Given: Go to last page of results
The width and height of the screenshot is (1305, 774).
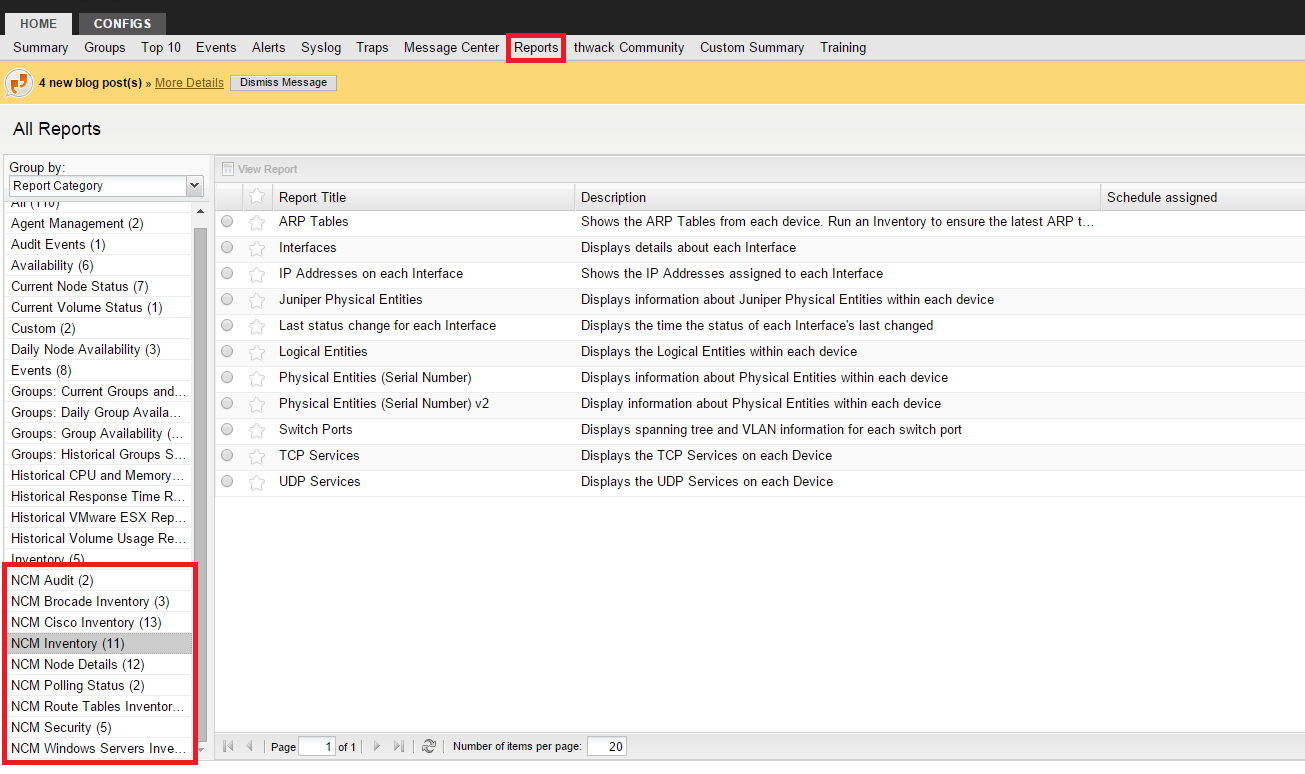Looking at the screenshot, I should pyautogui.click(x=399, y=746).
